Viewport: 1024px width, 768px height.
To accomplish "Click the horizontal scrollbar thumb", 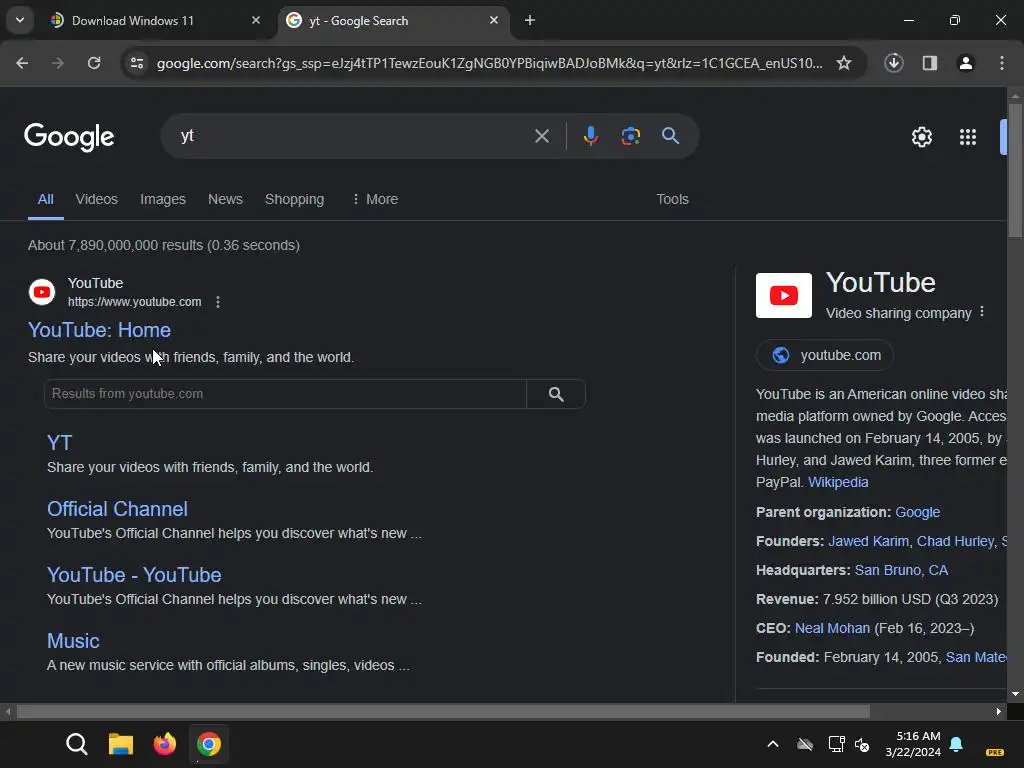I will [x=443, y=711].
